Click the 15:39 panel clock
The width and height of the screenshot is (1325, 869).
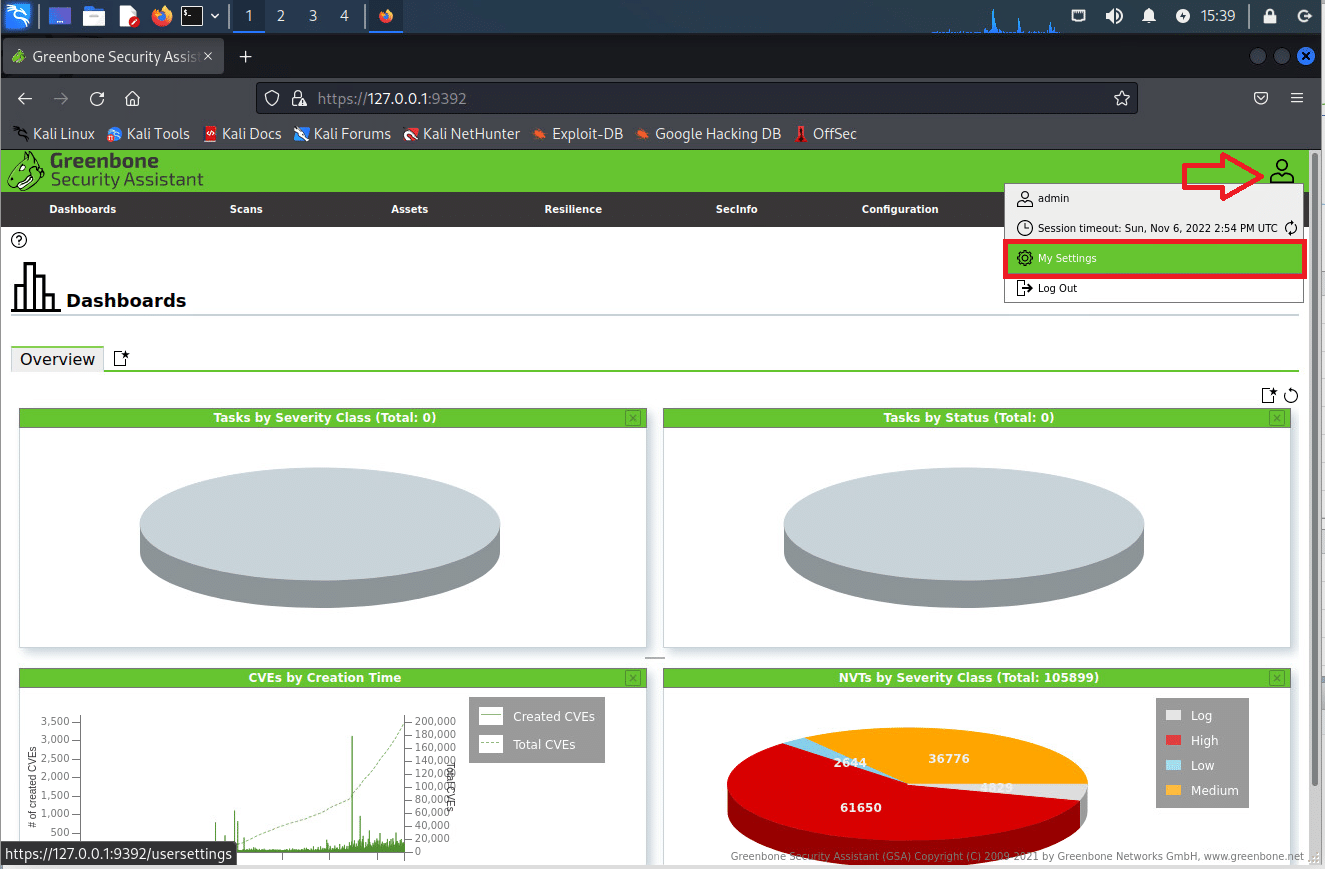pos(1218,16)
